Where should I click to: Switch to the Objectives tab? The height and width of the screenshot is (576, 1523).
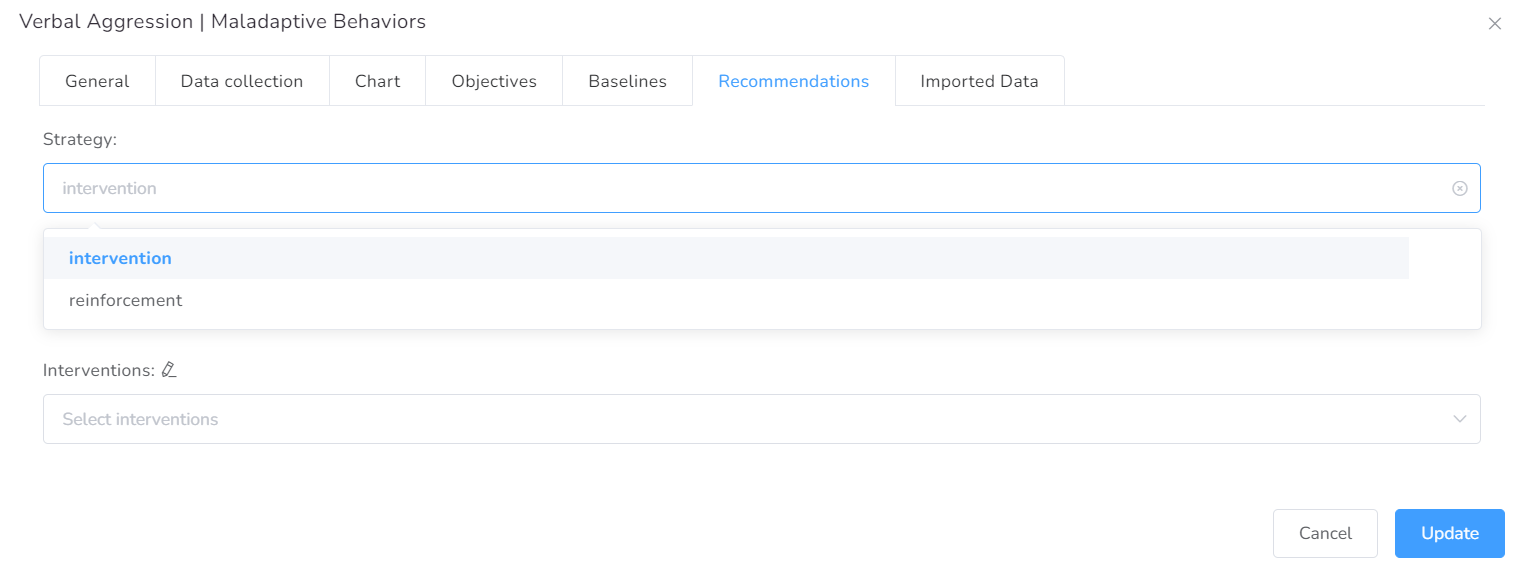494,81
